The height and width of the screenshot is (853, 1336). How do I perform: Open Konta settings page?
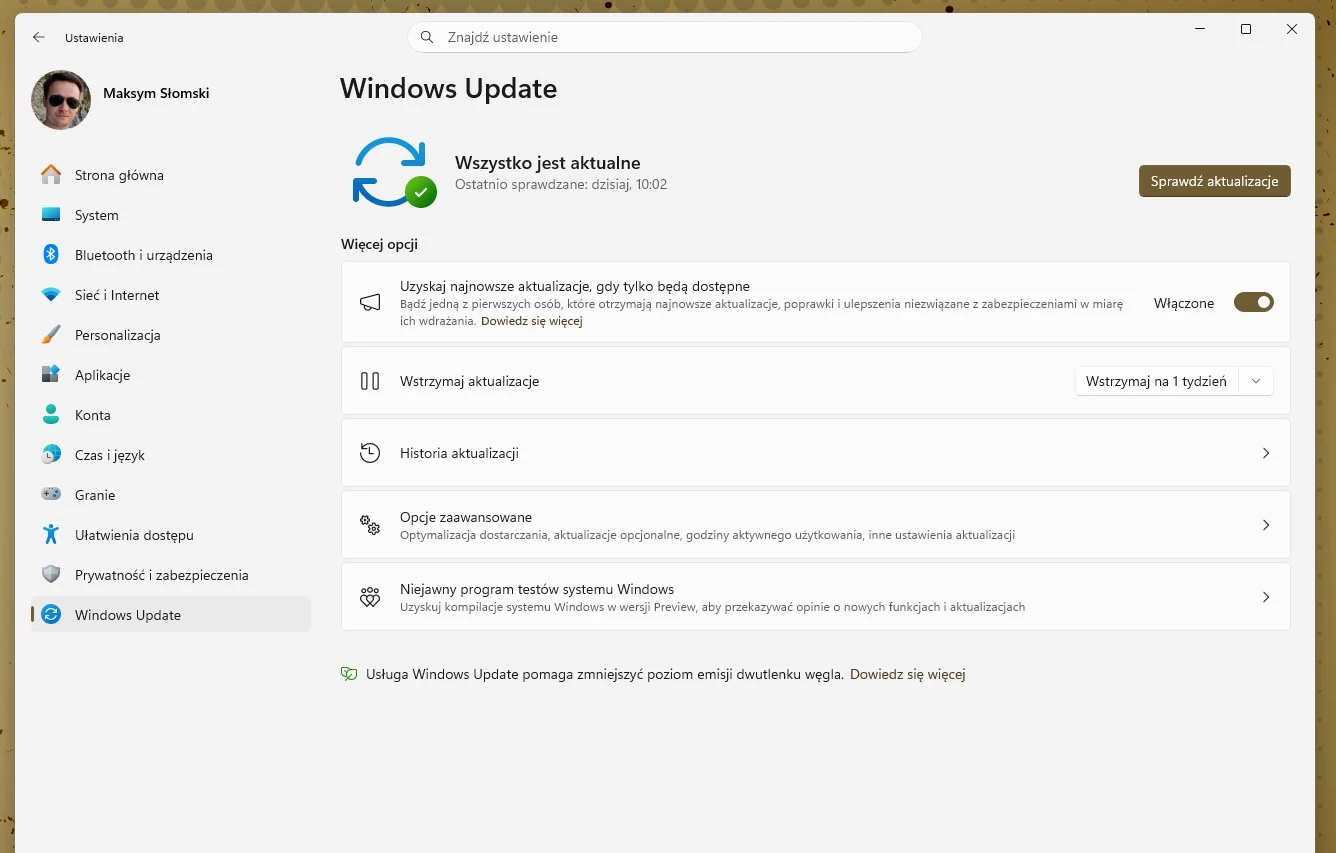pos(171,415)
